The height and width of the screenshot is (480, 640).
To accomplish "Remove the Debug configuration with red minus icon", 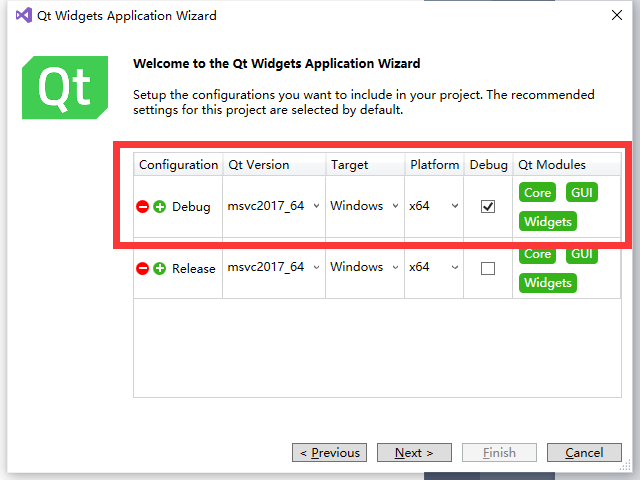I will tap(142, 207).
